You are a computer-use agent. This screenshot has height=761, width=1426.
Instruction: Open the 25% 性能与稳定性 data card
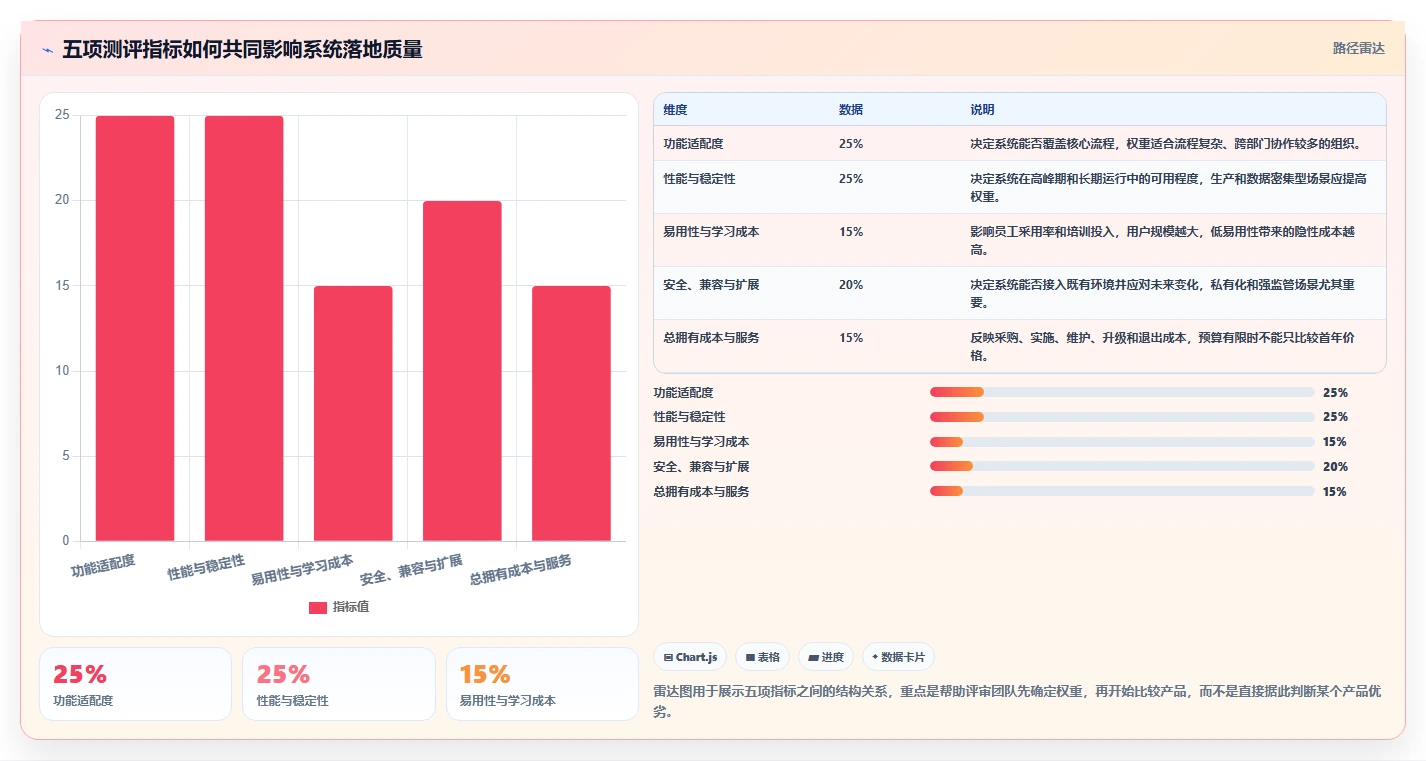[x=339, y=684]
